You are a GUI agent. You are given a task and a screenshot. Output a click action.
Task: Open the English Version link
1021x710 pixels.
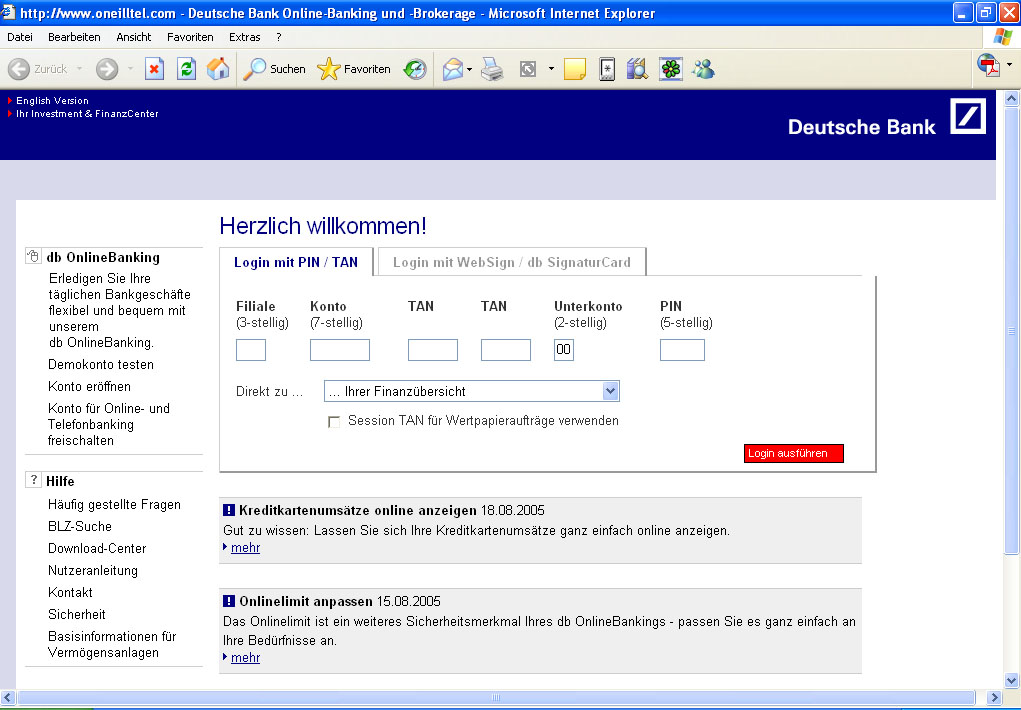pyautogui.click(x=52, y=100)
